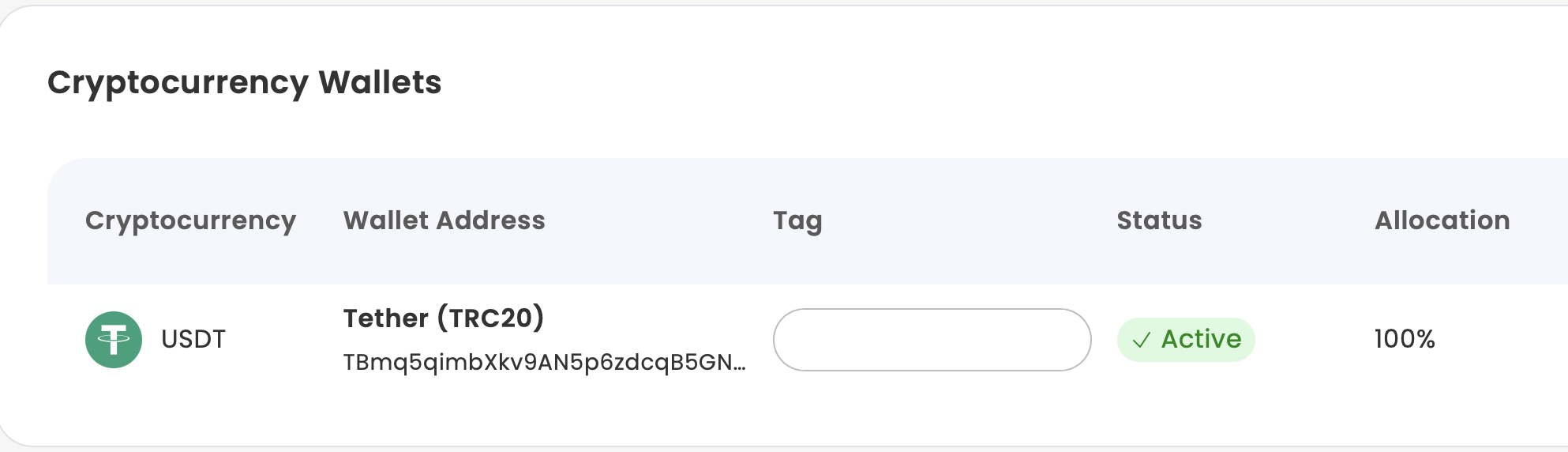Click the word Tether in the wallet name
The height and width of the screenshot is (452, 1568).
385,318
